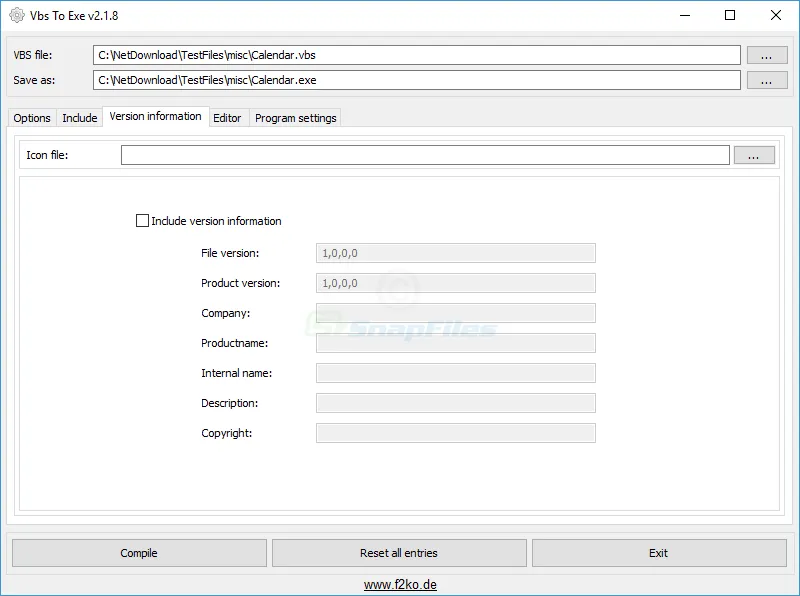This screenshot has width=800, height=596.
Task: Open the Options tab
Action: 32,118
